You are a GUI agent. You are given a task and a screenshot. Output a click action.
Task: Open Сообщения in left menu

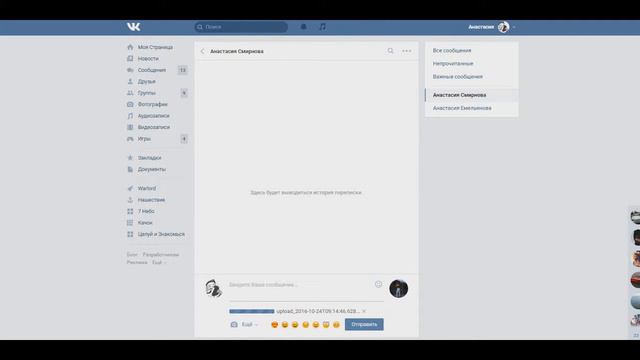coord(152,70)
